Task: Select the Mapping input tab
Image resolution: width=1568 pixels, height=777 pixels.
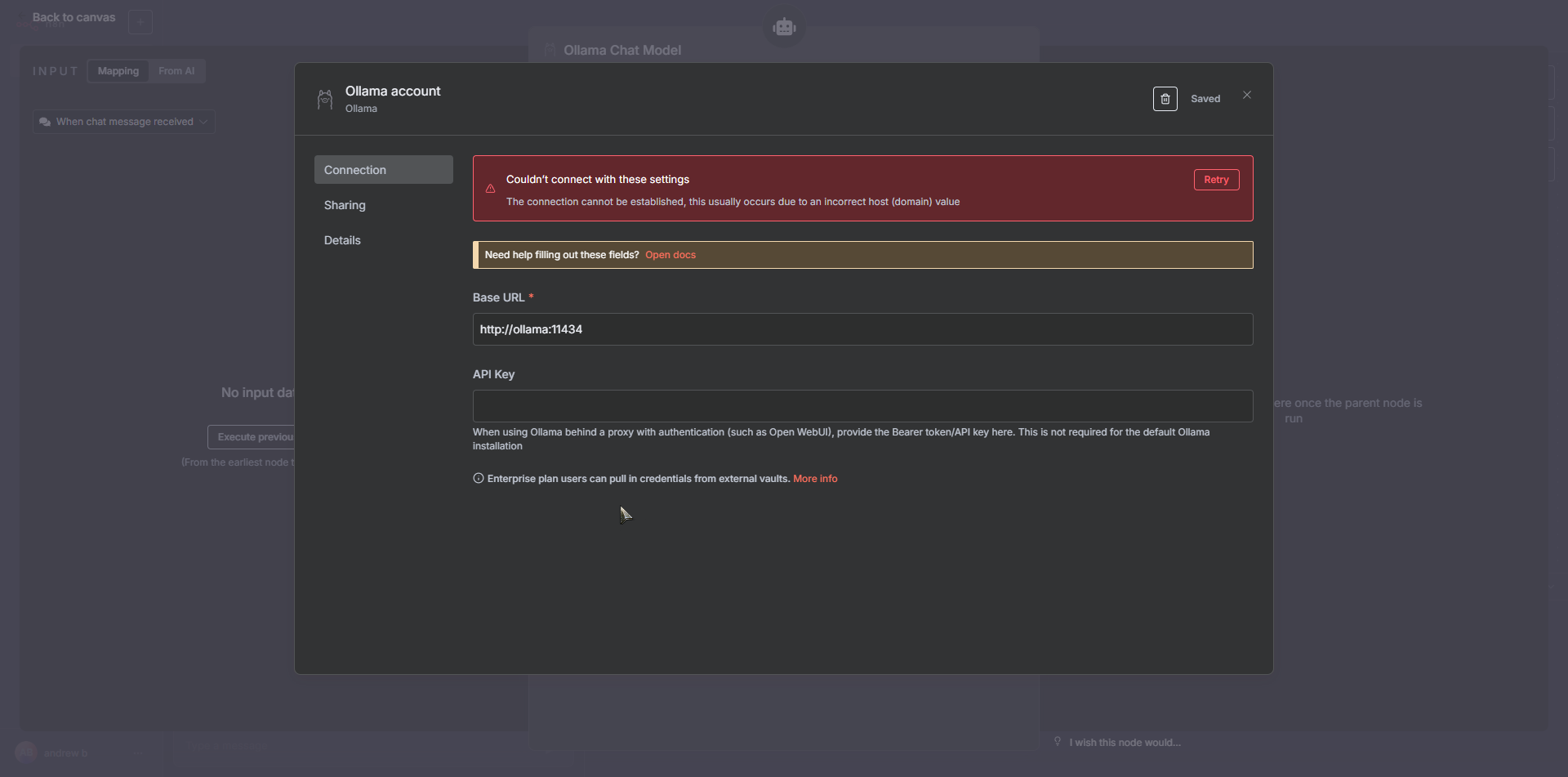Action: tap(118, 71)
